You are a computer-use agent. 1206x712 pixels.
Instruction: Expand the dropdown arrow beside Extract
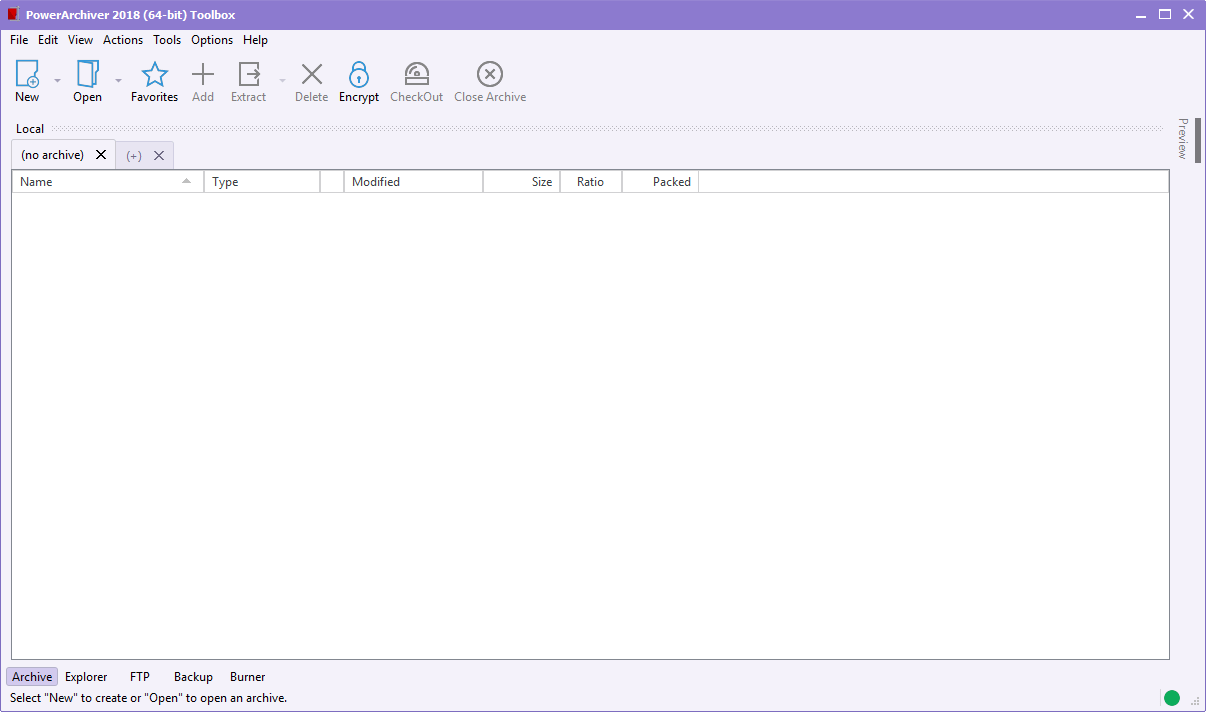(282, 80)
